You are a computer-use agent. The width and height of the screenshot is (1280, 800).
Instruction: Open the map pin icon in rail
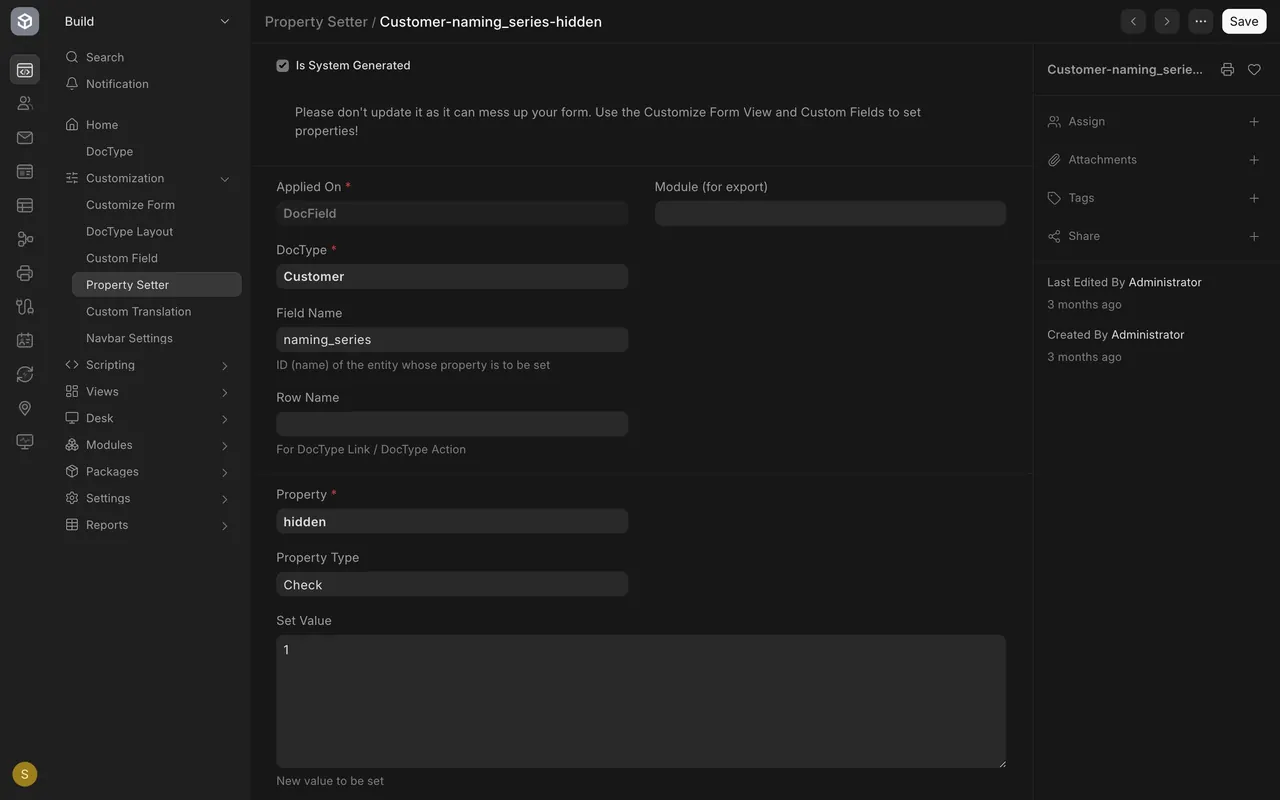25,408
